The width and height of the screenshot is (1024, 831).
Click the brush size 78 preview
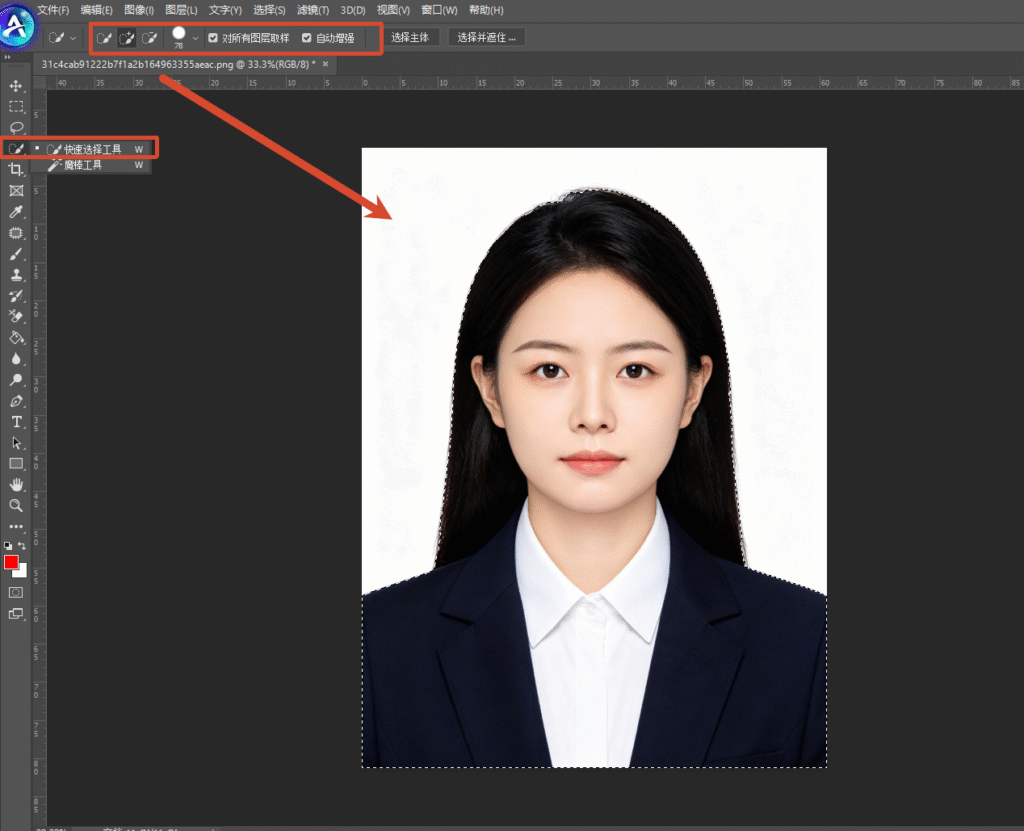click(x=178, y=37)
